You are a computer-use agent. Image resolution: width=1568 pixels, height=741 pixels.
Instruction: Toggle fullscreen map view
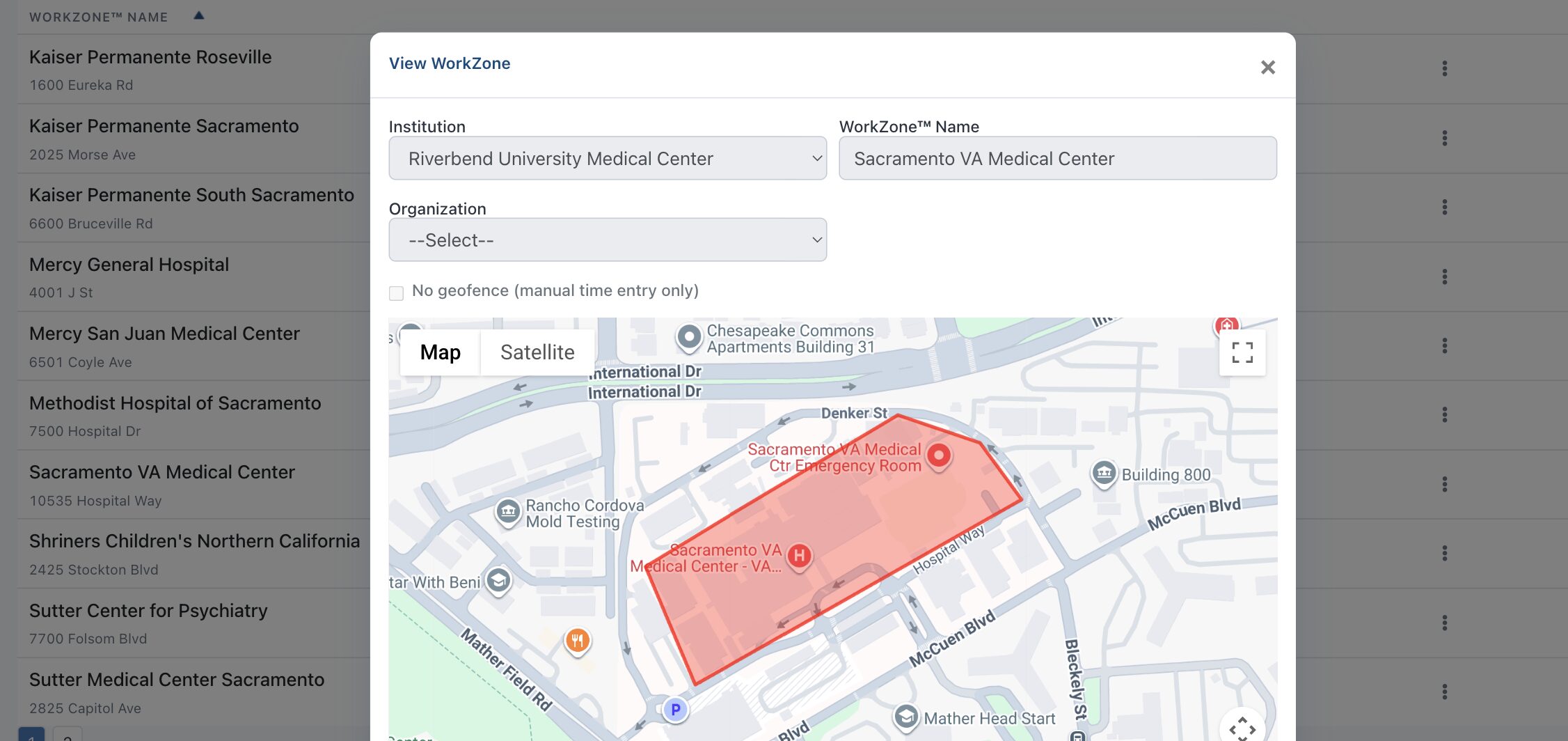tap(1242, 352)
